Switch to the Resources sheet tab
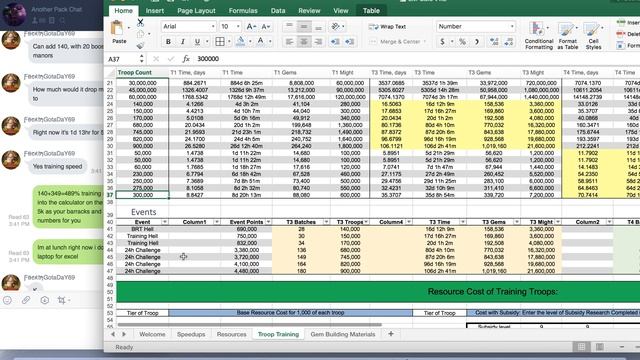The image size is (640, 360). 231,334
